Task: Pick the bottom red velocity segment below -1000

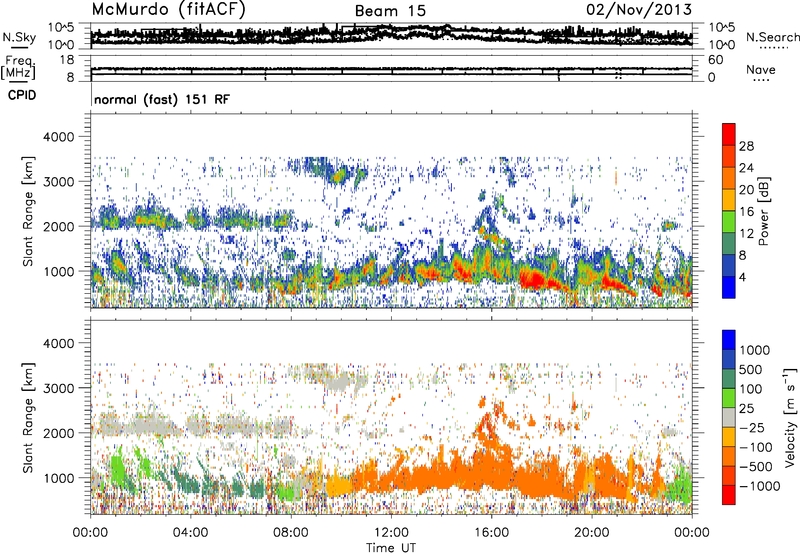Action: pos(729,495)
